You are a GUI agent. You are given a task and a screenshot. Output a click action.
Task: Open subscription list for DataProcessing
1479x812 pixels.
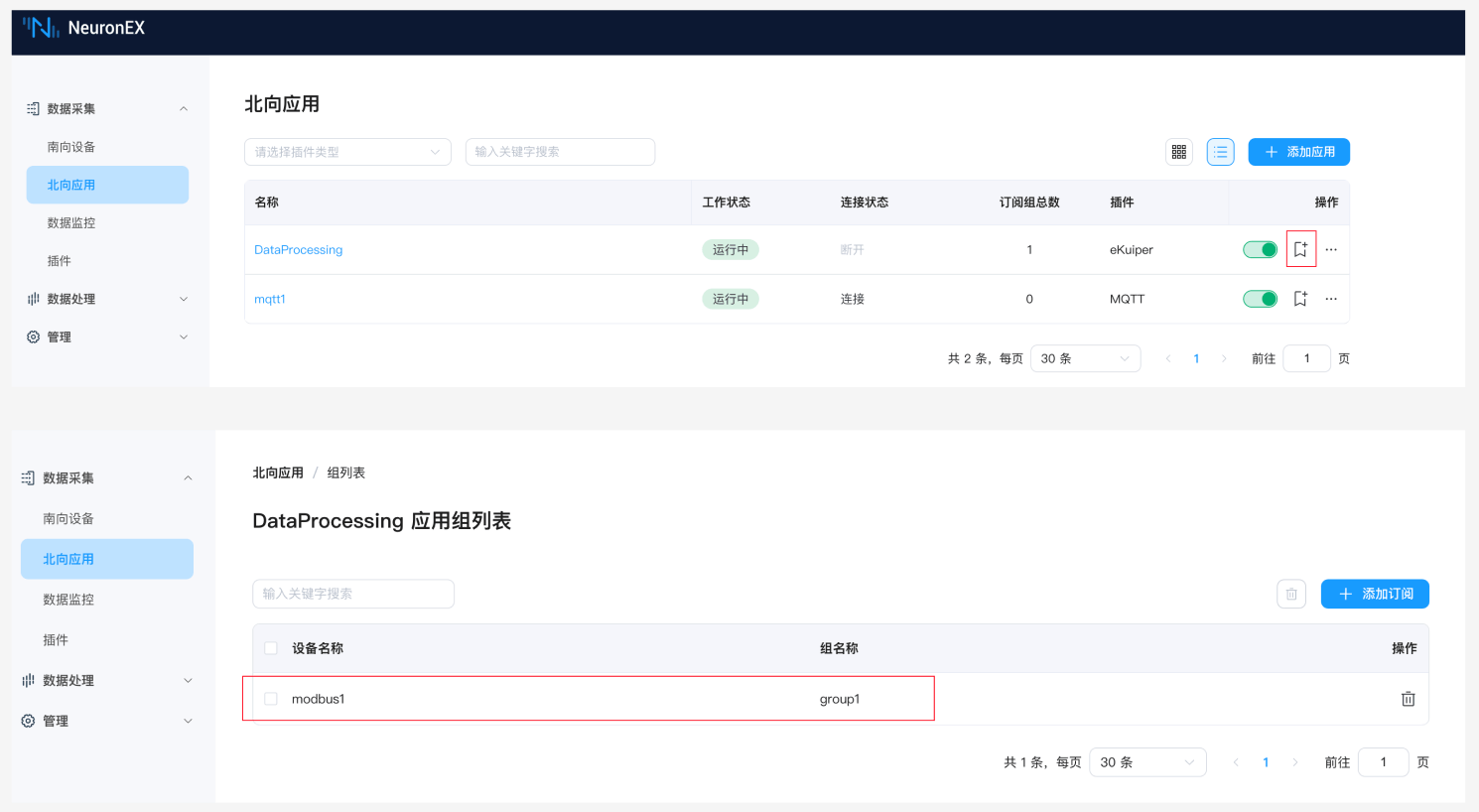(x=1300, y=249)
